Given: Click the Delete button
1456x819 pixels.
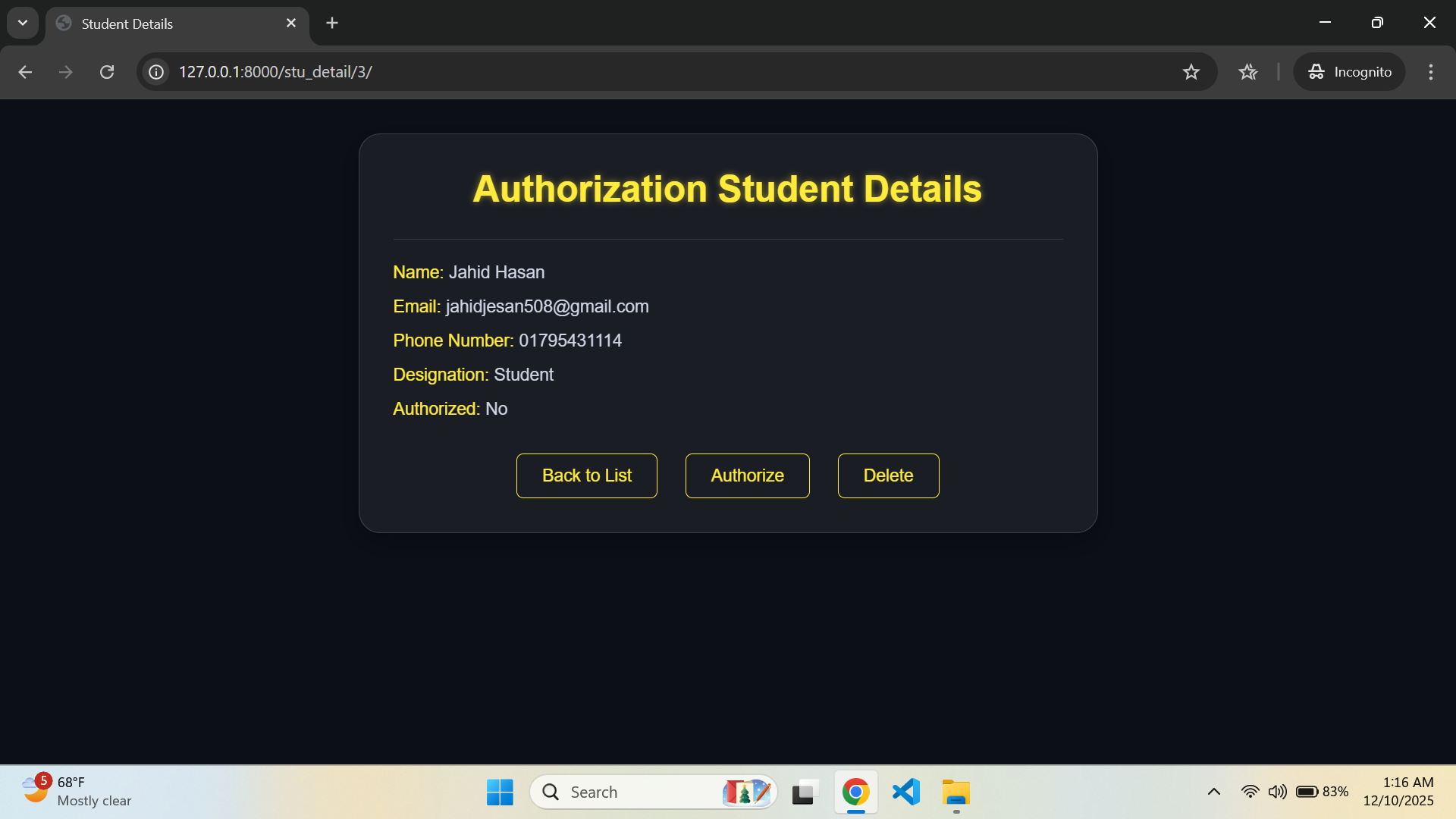Looking at the screenshot, I should coord(888,475).
